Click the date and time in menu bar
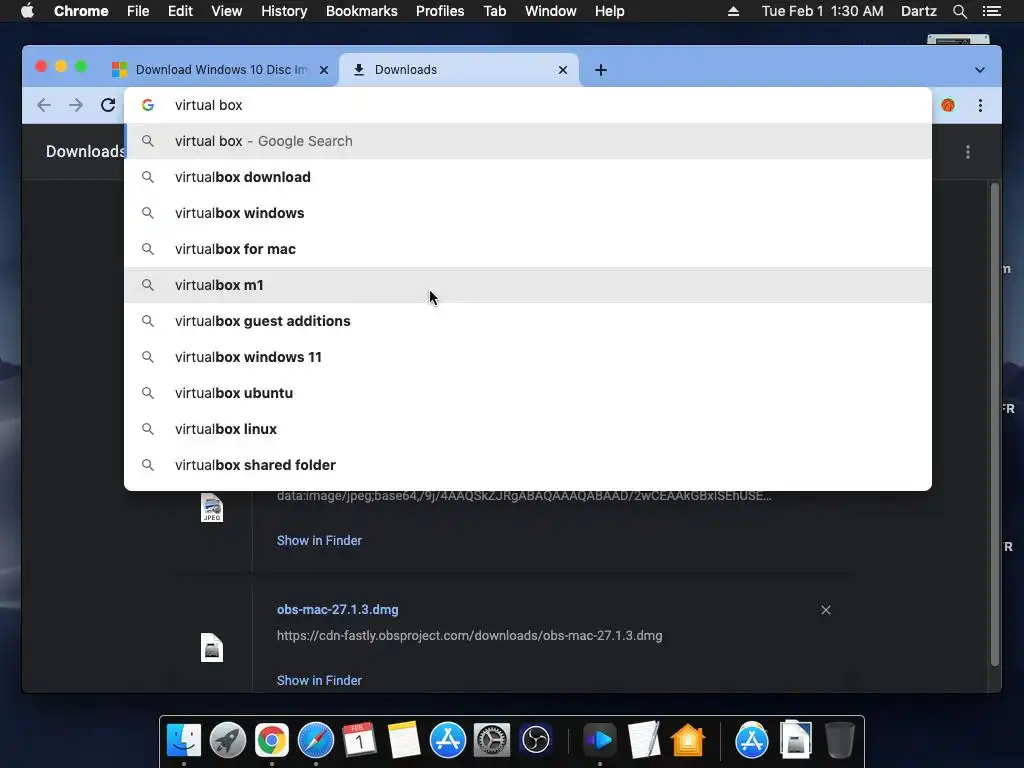Screen dimensions: 1024x768 point(822,11)
